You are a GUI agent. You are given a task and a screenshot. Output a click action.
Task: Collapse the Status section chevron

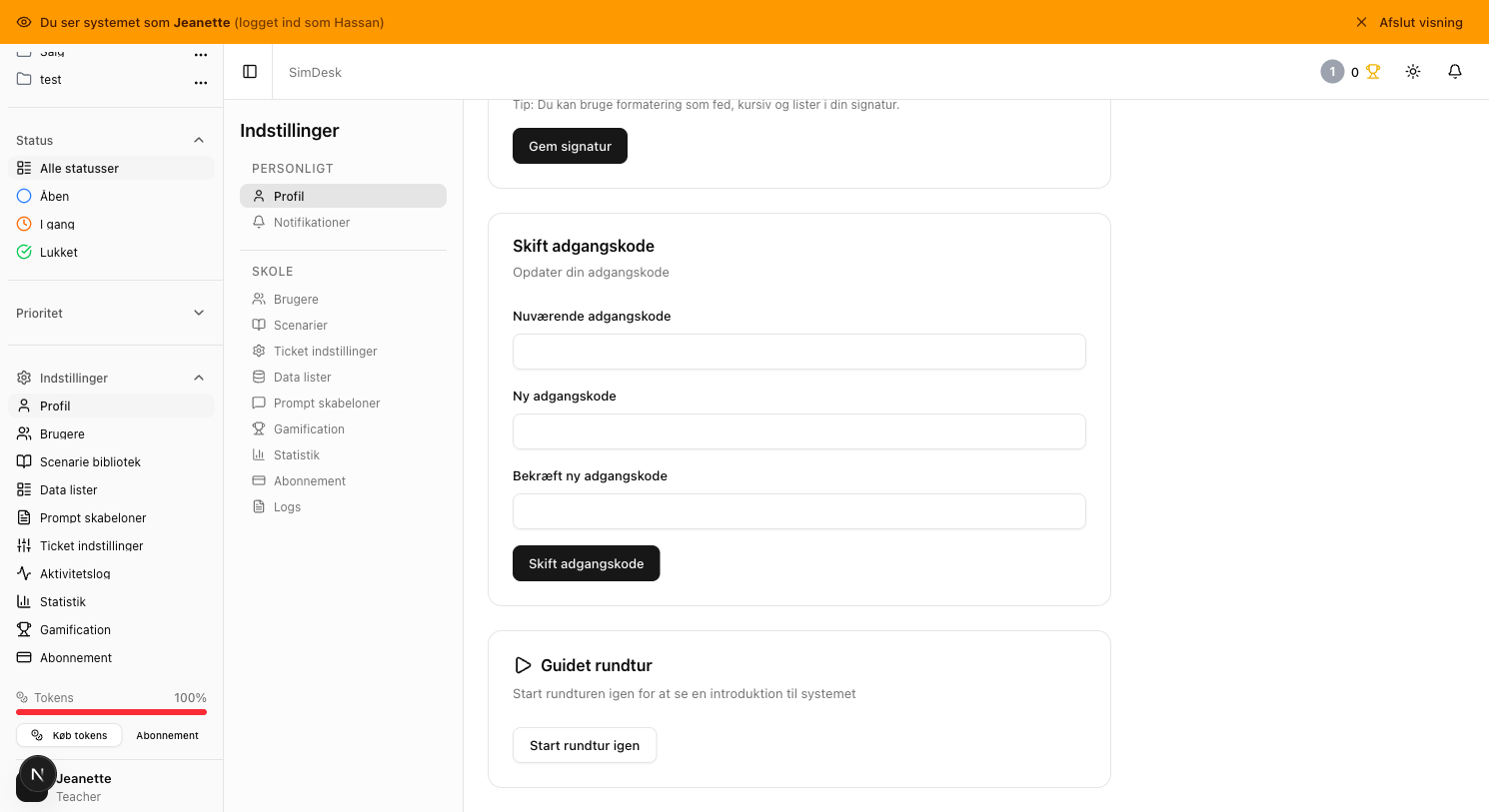tap(199, 141)
